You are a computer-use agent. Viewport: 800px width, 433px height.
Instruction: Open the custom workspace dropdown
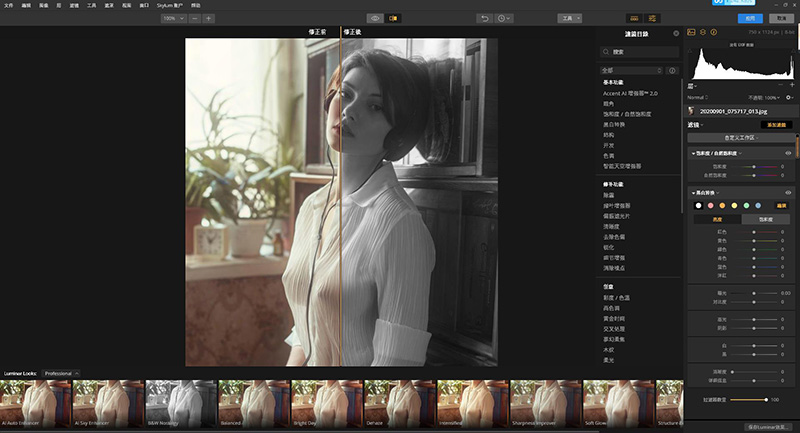(x=741, y=138)
